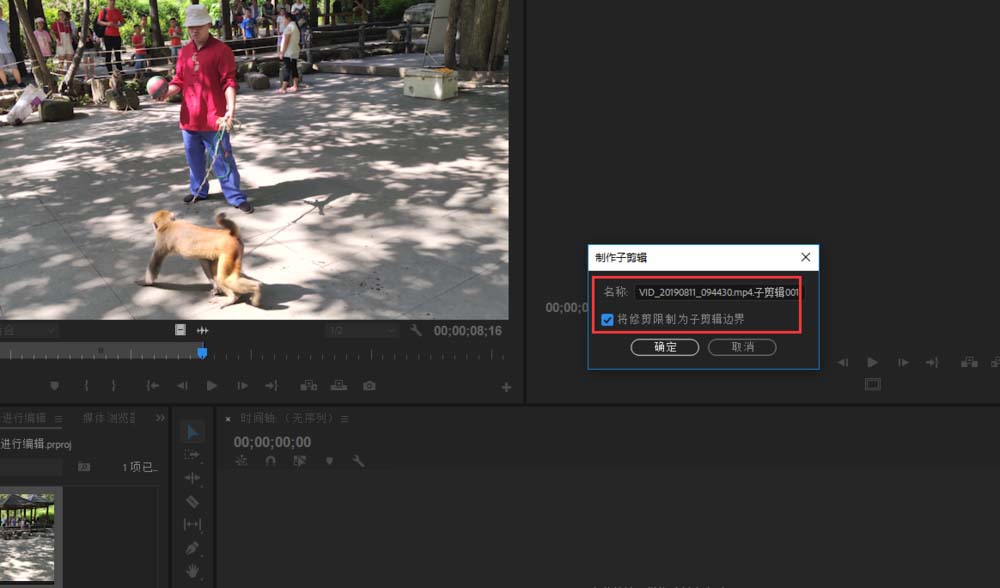Open source monitor wrench settings
This screenshot has width=1000, height=588.
416,331
